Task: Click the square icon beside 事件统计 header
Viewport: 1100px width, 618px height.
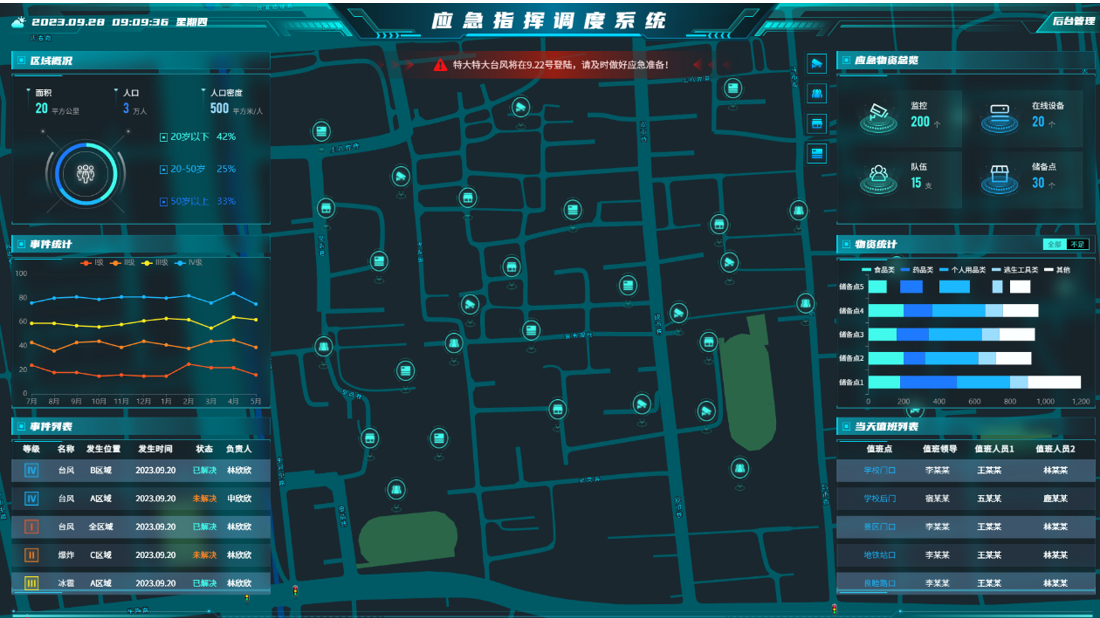Action: coord(21,244)
